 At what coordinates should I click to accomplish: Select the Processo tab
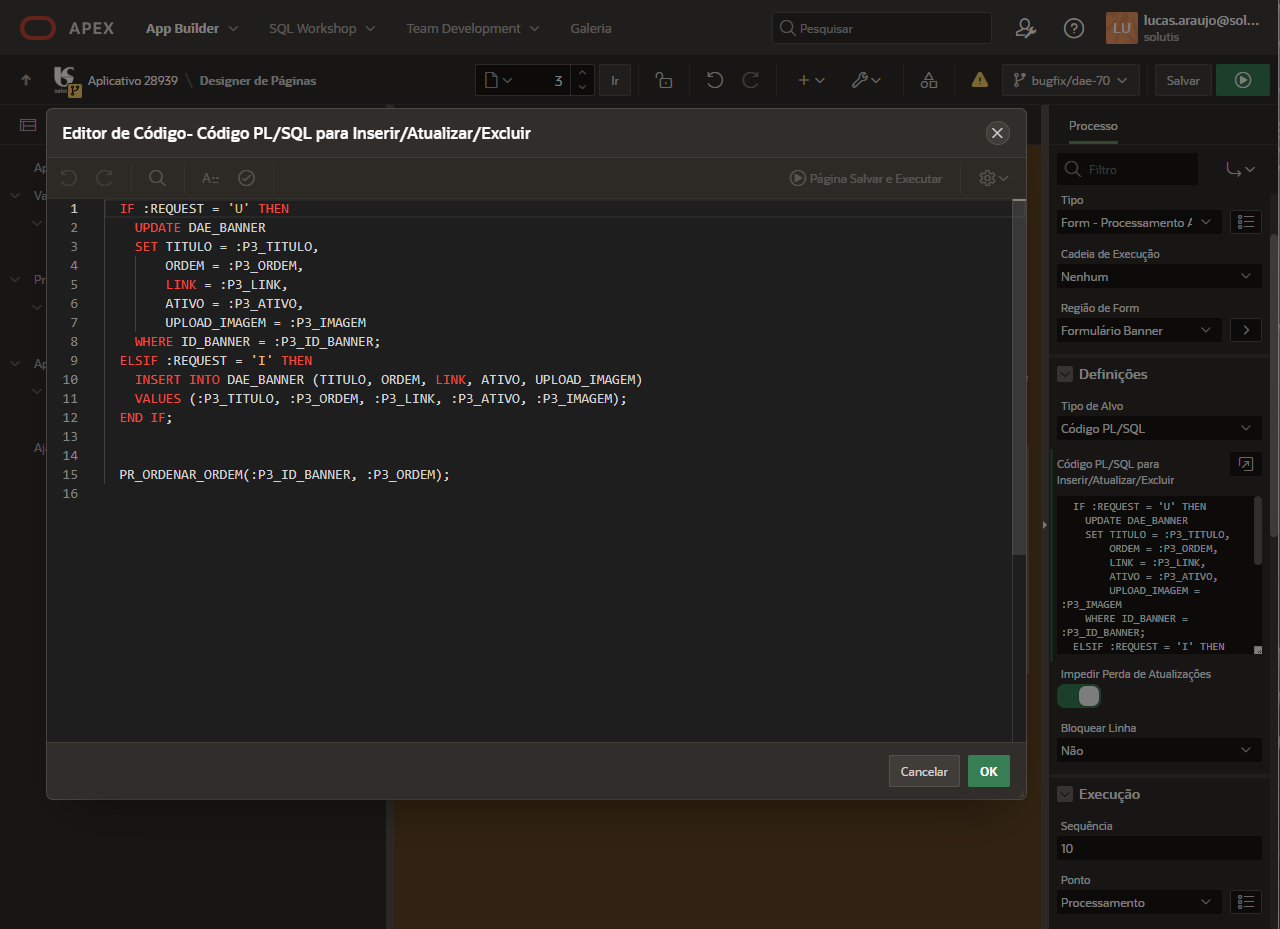coord(1093,126)
